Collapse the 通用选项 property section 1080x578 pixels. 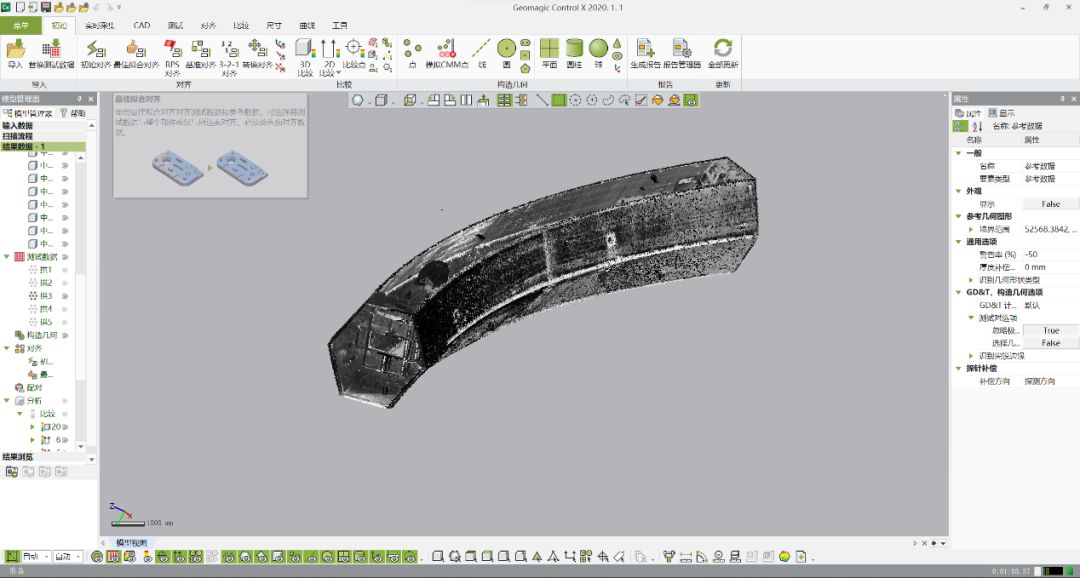[x=958, y=242]
